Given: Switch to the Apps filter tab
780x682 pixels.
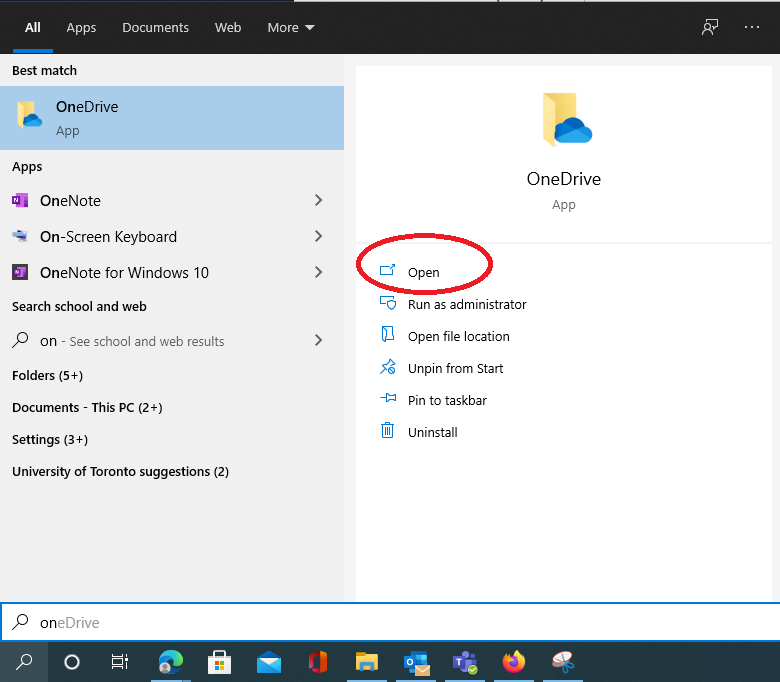Looking at the screenshot, I should [x=81, y=27].
